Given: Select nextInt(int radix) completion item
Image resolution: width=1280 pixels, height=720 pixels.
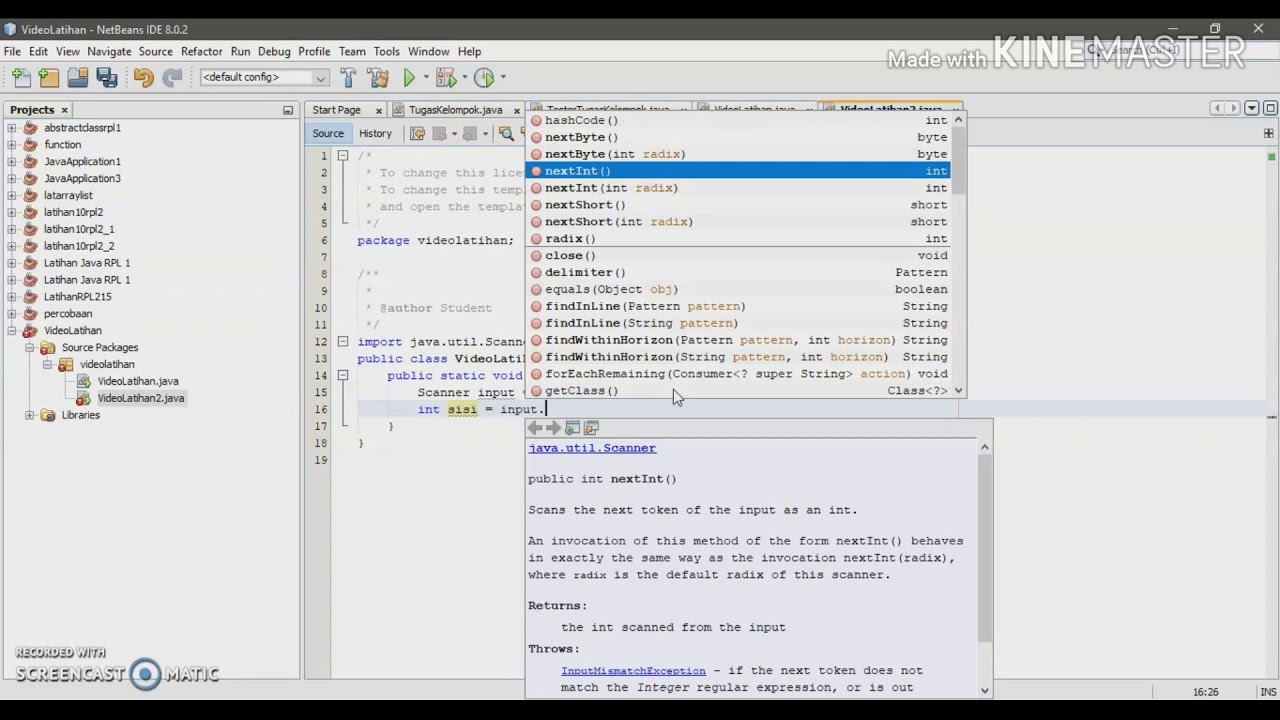Looking at the screenshot, I should point(738,188).
